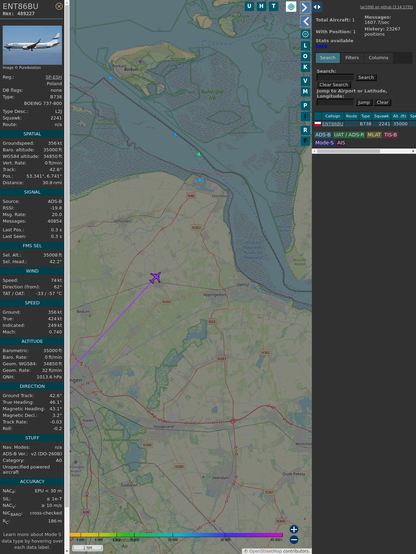The height and width of the screenshot is (554, 416).
Task: Click the Polish flag icon in ENT86BU row
Action: (x=318, y=124)
